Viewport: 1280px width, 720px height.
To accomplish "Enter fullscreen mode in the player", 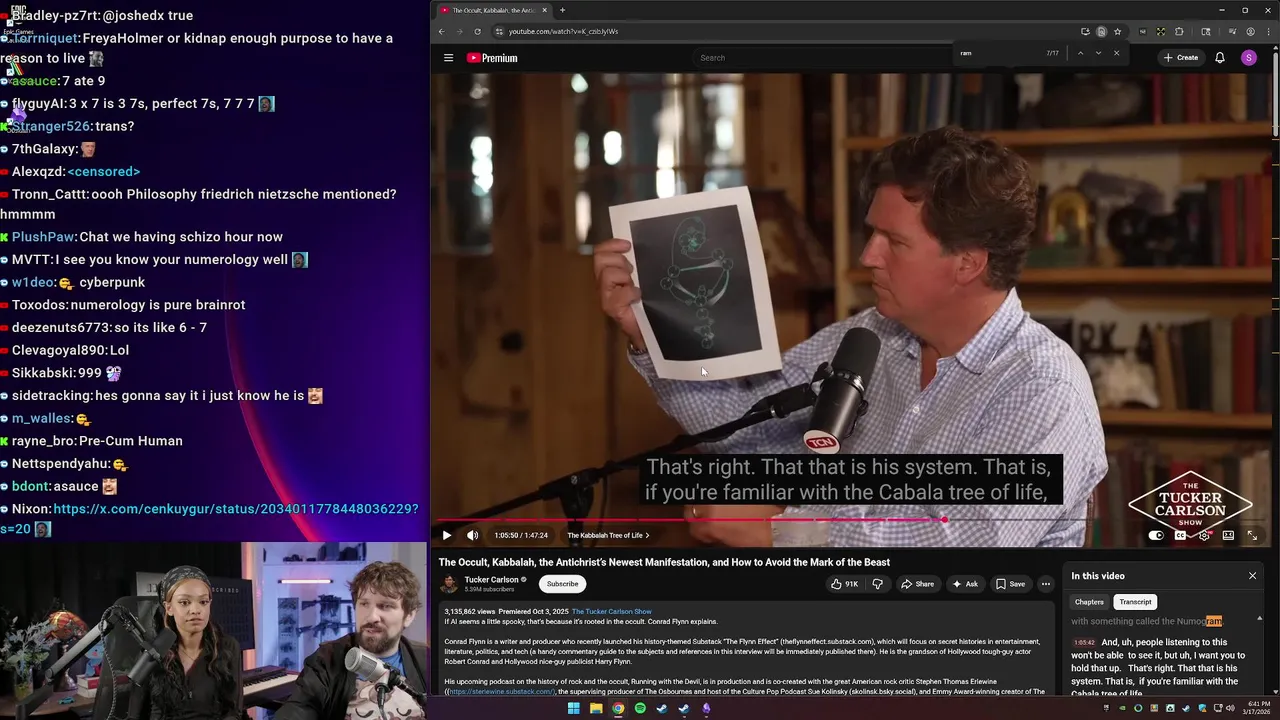I will (1252, 535).
